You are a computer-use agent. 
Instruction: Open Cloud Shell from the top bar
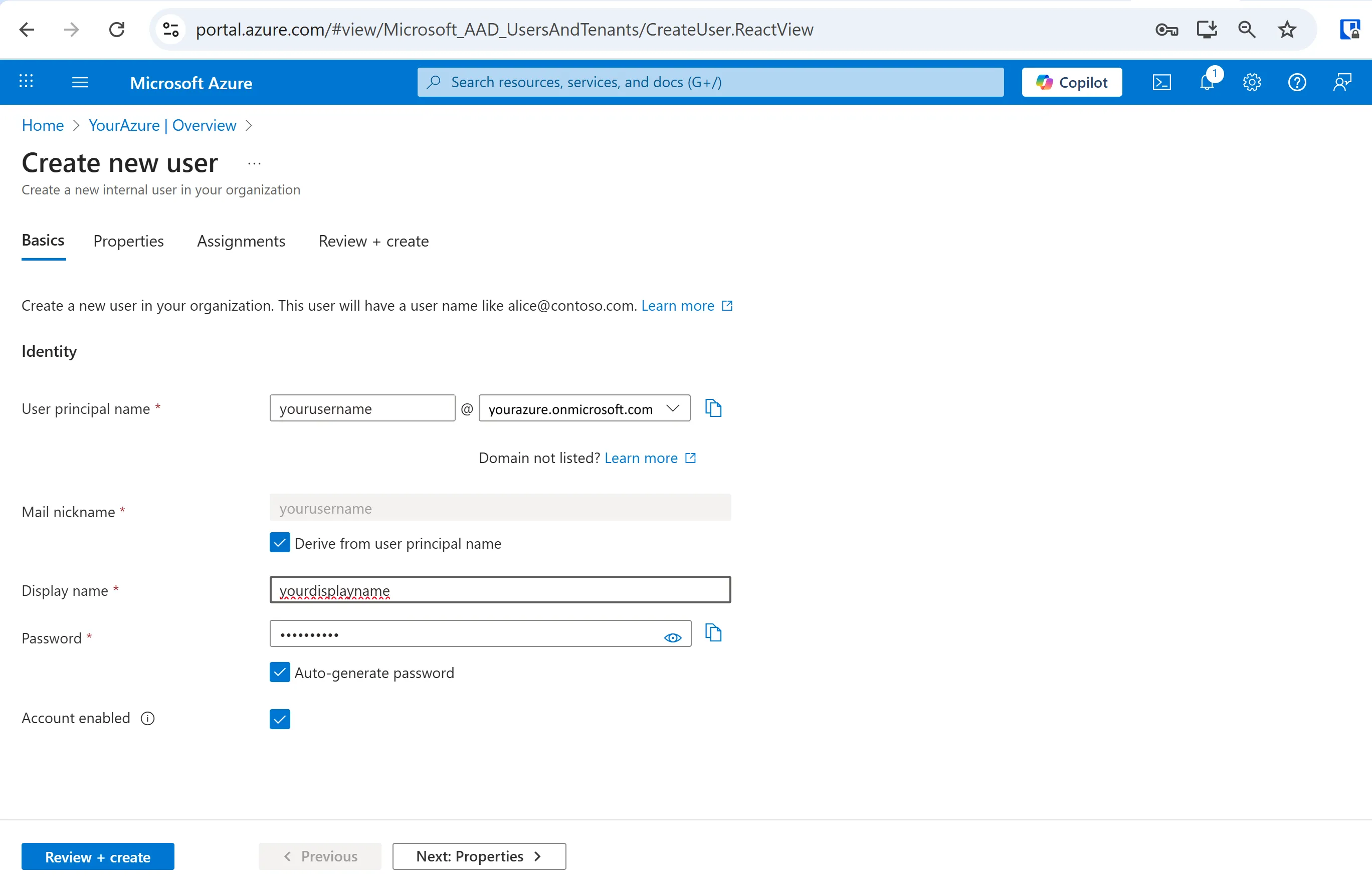(1161, 82)
